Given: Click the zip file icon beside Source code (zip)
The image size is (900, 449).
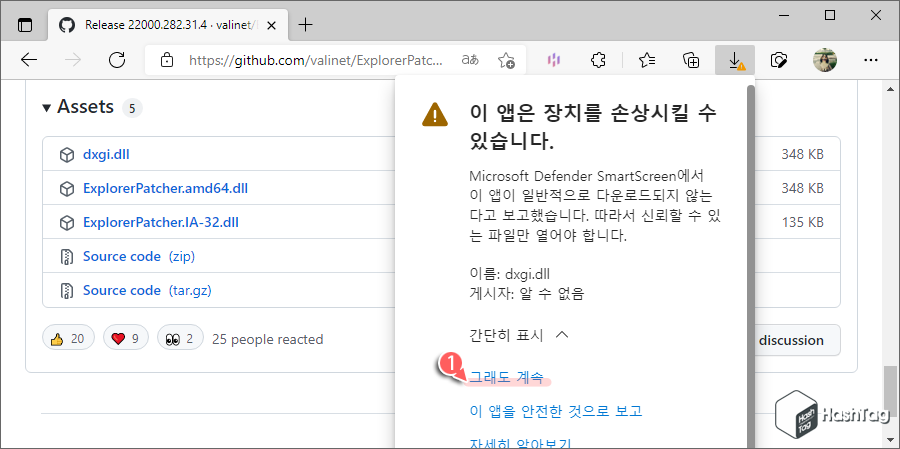Looking at the screenshot, I should pos(67,257).
